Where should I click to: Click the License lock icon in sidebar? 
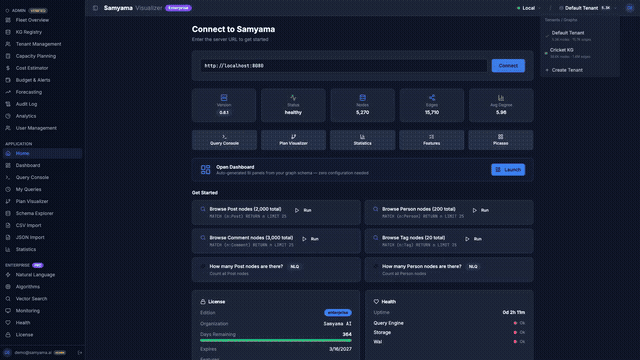pyautogui.click(x=8, y=335)
